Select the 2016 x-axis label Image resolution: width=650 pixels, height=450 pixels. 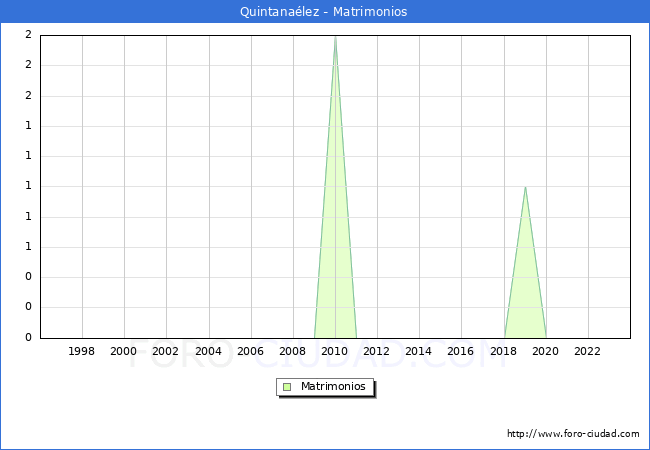[461, 351]
